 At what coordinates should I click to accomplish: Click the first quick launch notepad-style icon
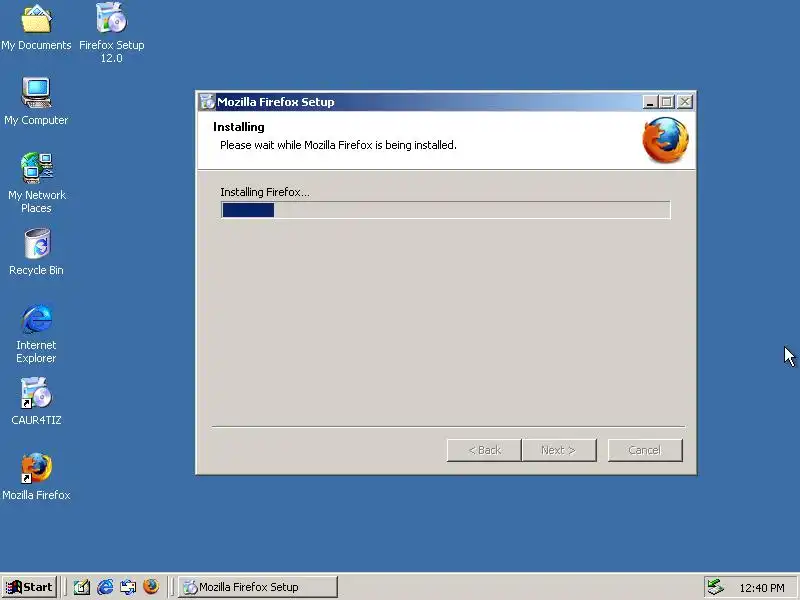(82, 587)
